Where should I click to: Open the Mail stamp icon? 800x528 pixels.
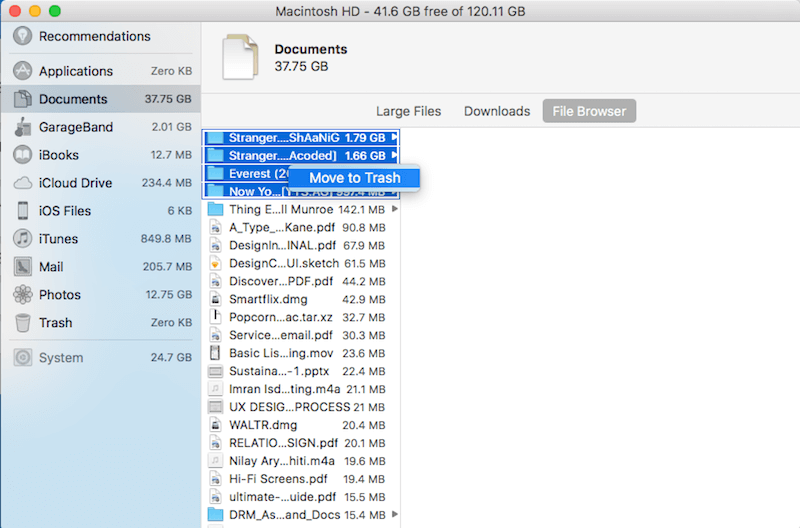[x=22, y=267]
